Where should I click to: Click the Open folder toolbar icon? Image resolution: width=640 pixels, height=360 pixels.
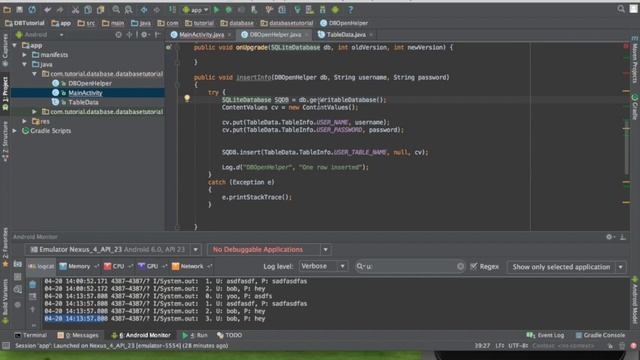point(7,9)
